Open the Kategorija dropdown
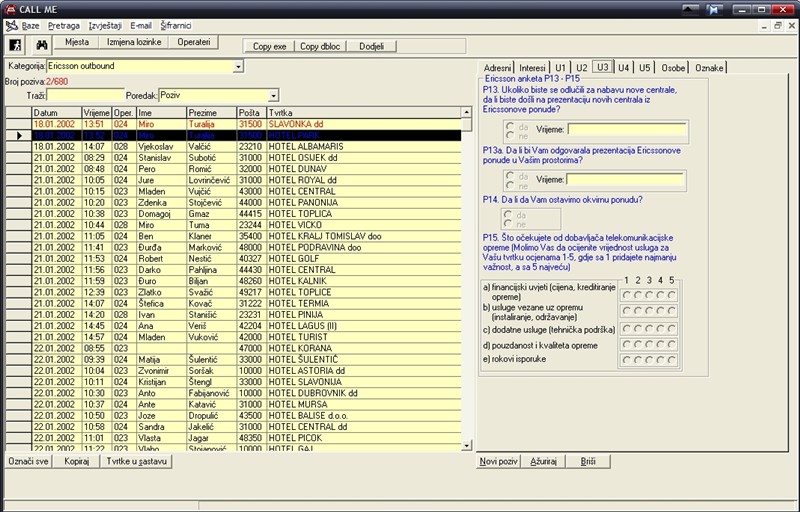This screenshot has width=800, height=512. [238, 66]
